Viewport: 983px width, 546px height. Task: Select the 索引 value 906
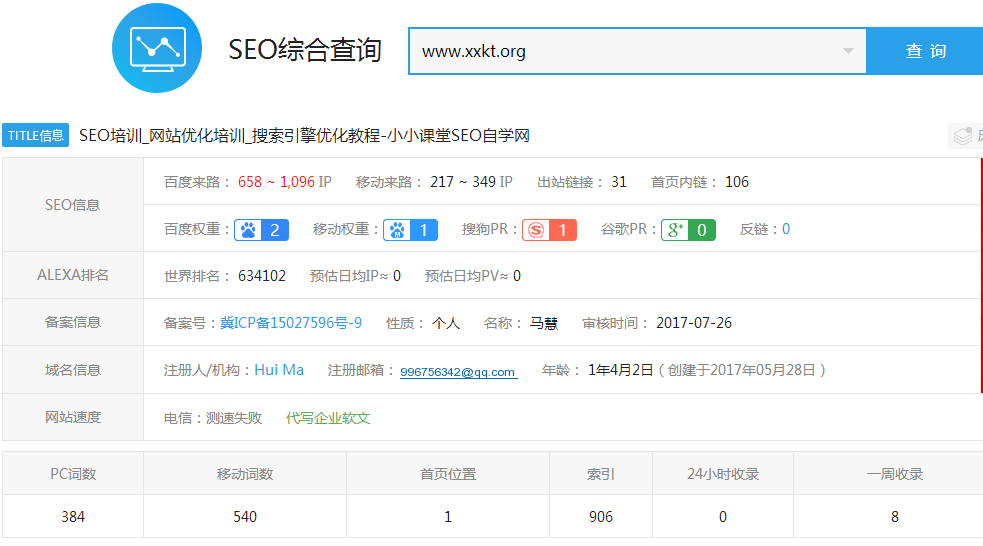click(x=601, y=517)
